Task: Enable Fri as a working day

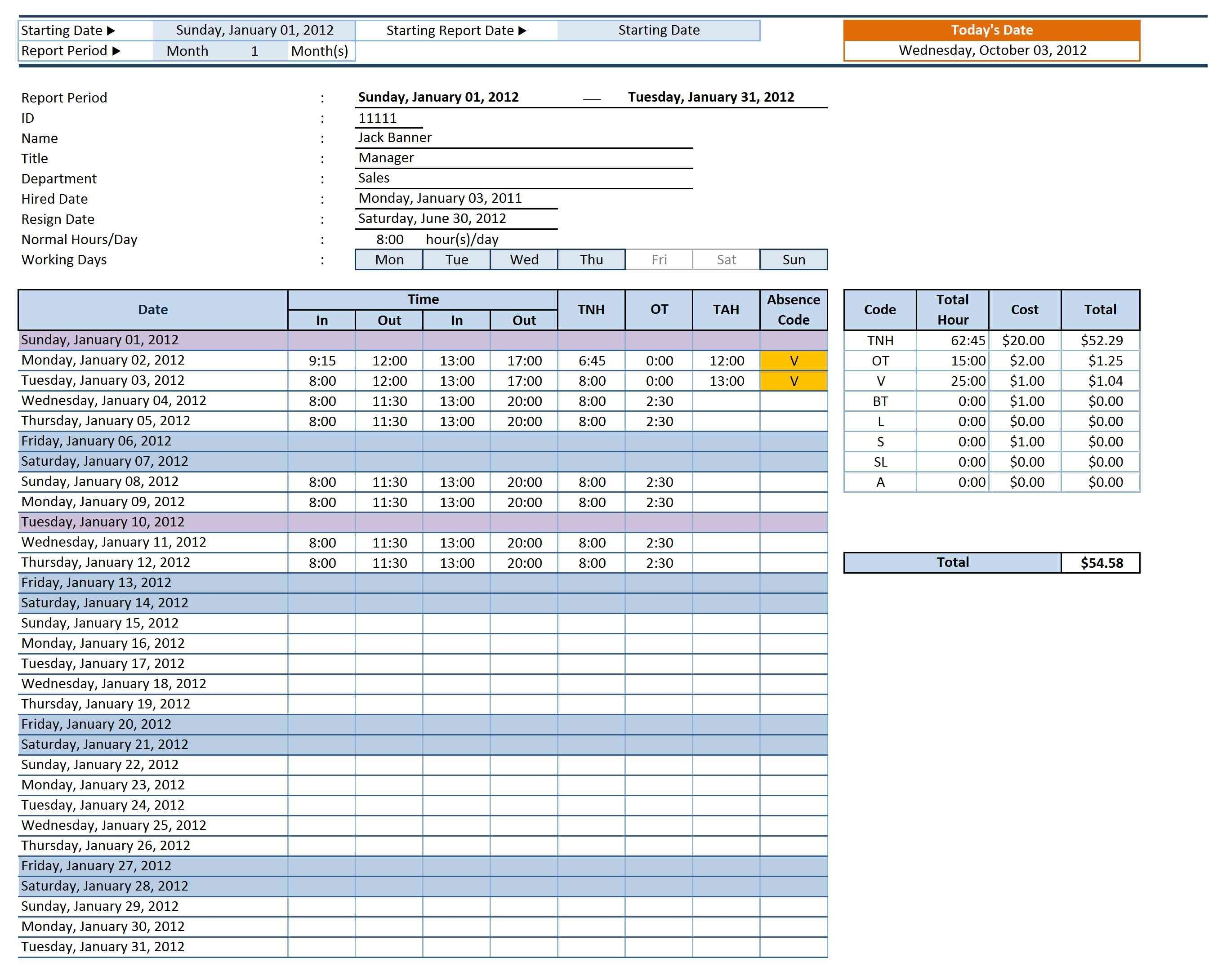Action: [658, 259]
